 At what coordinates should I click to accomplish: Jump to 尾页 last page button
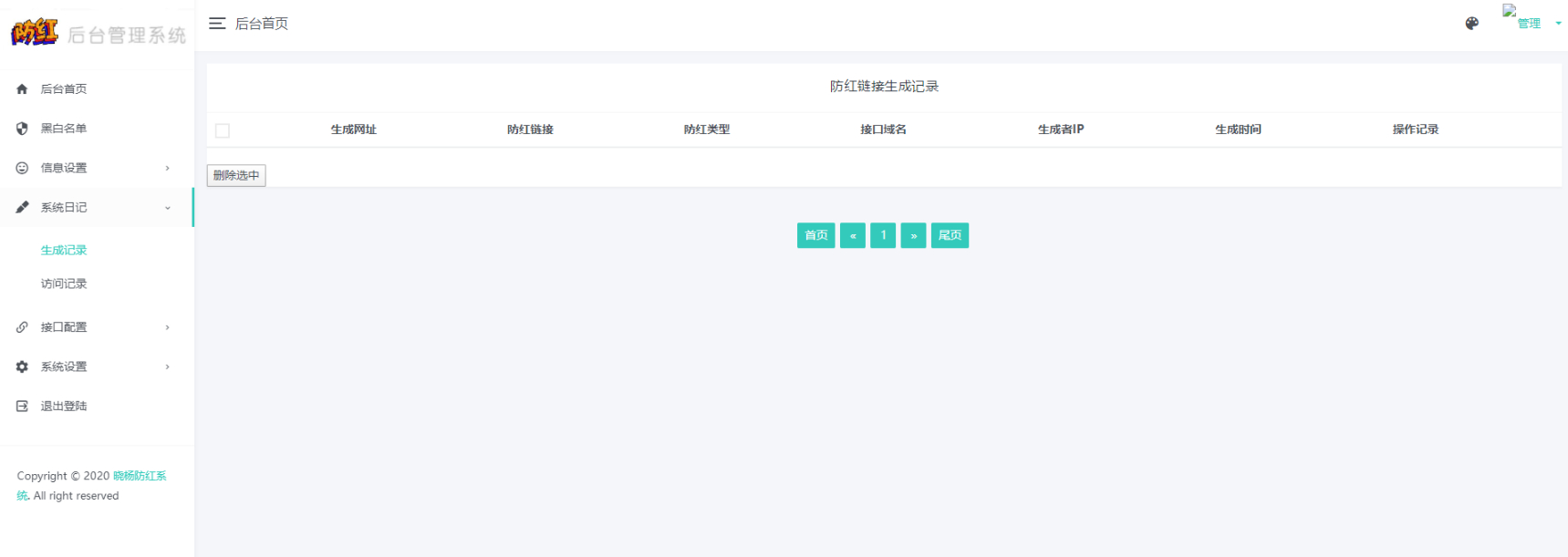tap(950, 235)
